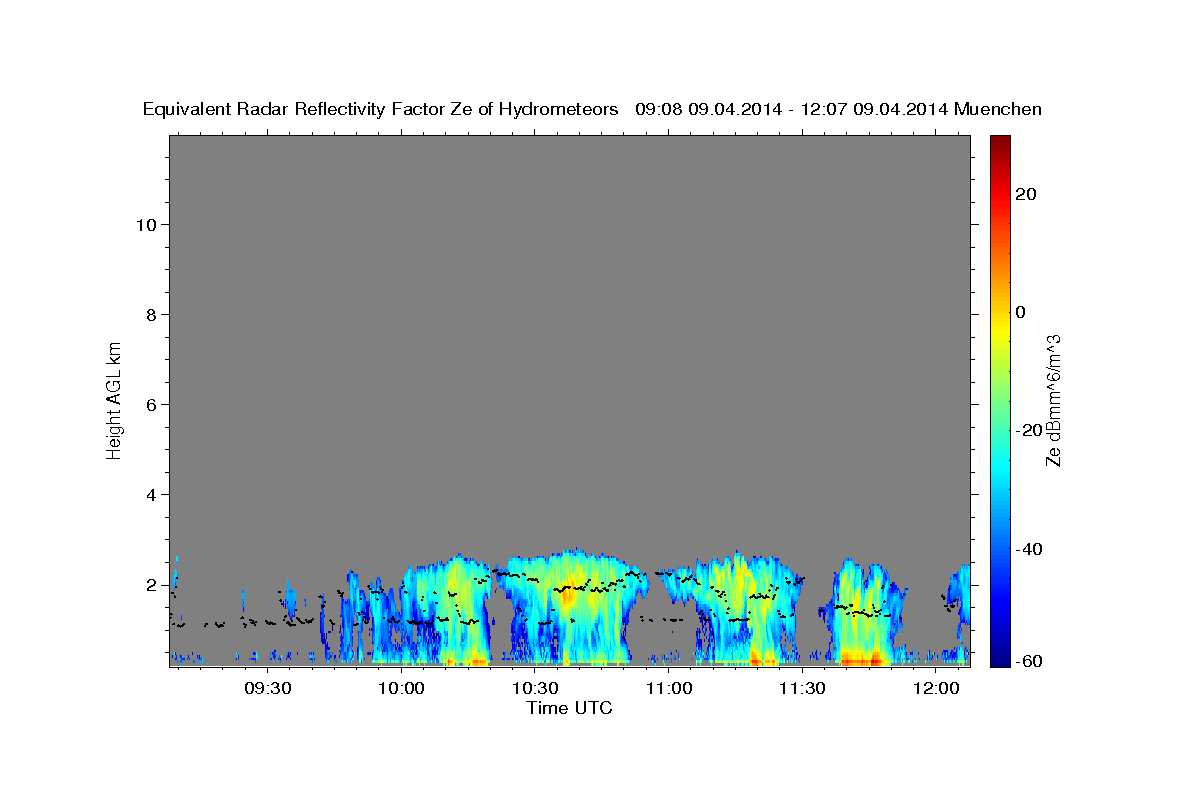Click the yellow band of the colorbar
This screenshot has height=800, width=1200.
pos(999,330)
